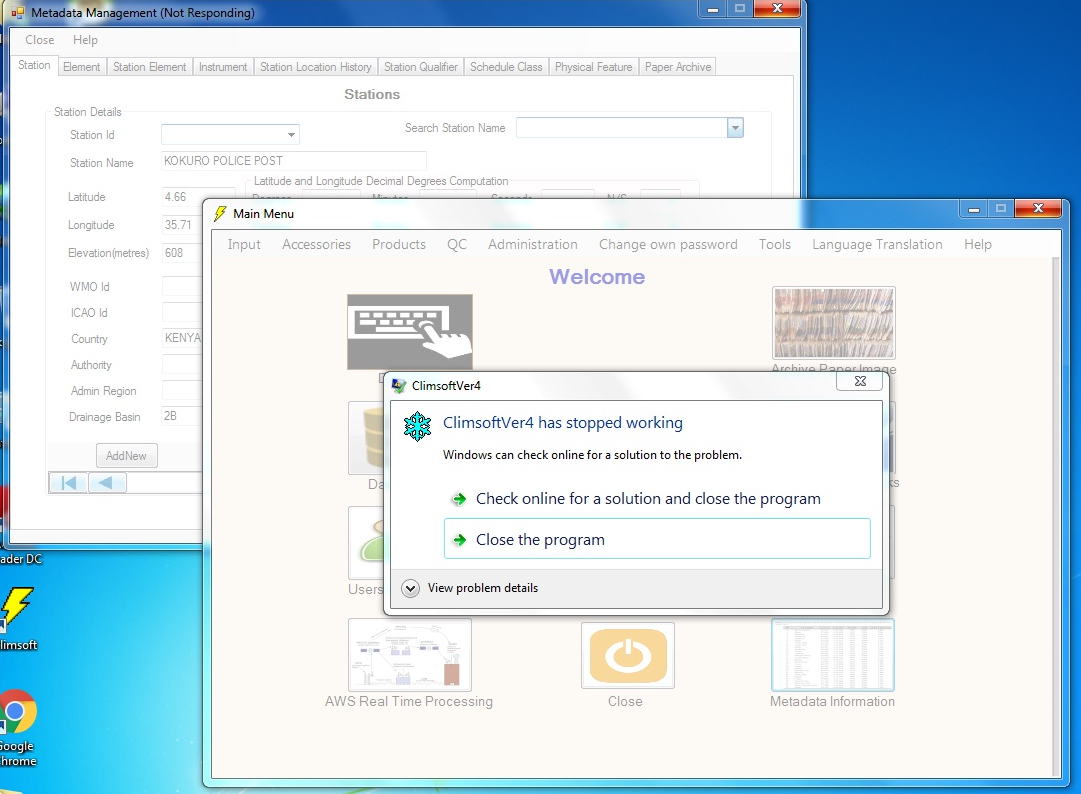Click the Close power button icon
1081x794 pixels.
tap(627, 655)
